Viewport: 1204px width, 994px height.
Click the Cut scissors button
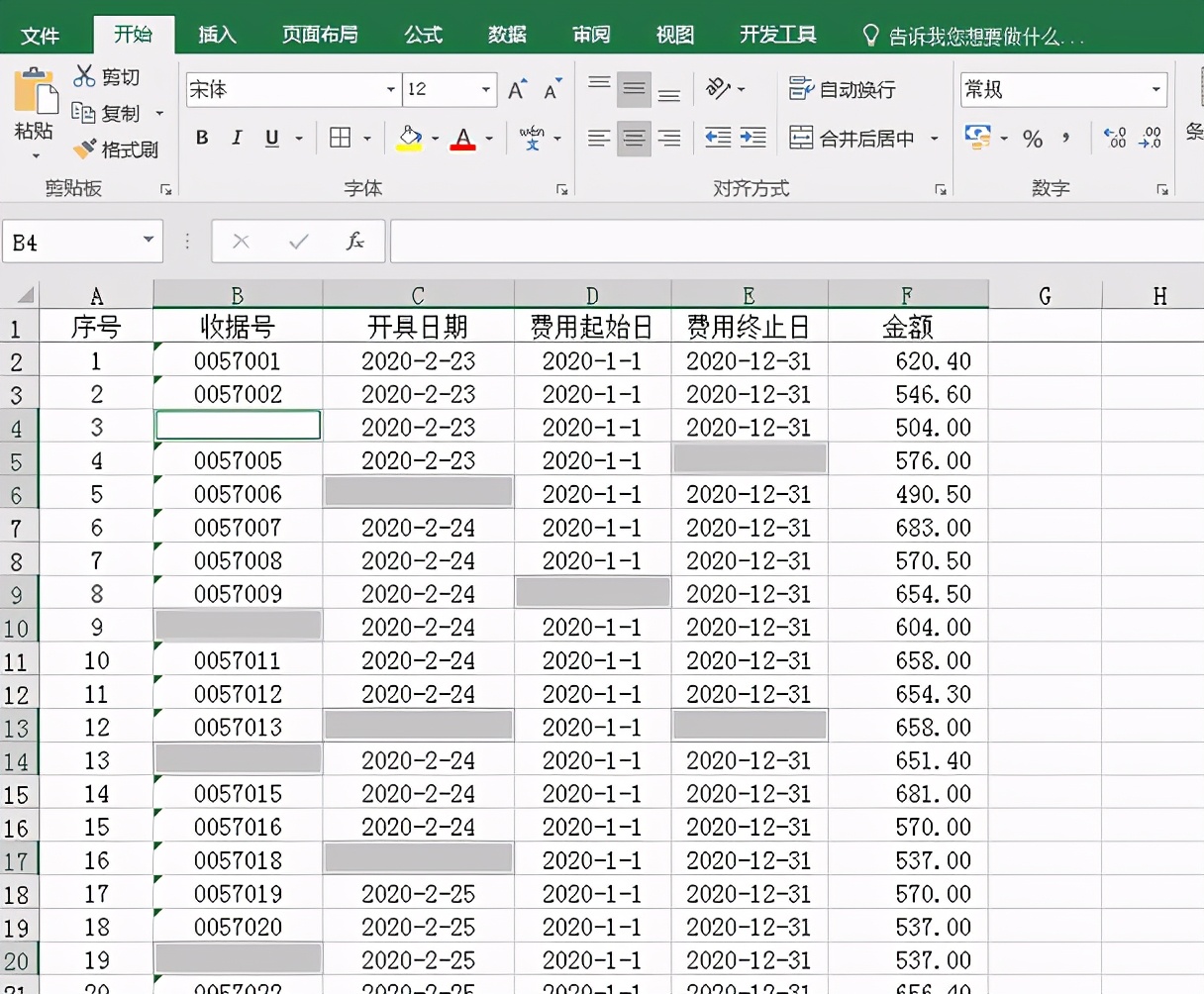(x=107, y=76)
